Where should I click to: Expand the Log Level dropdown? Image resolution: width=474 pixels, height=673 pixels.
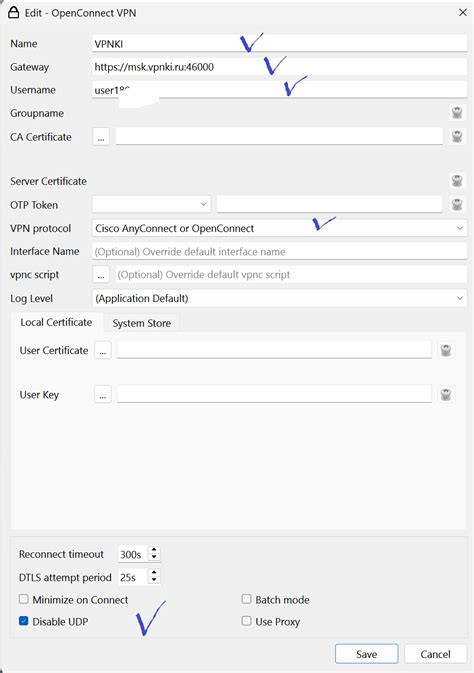tap(280, 298)
